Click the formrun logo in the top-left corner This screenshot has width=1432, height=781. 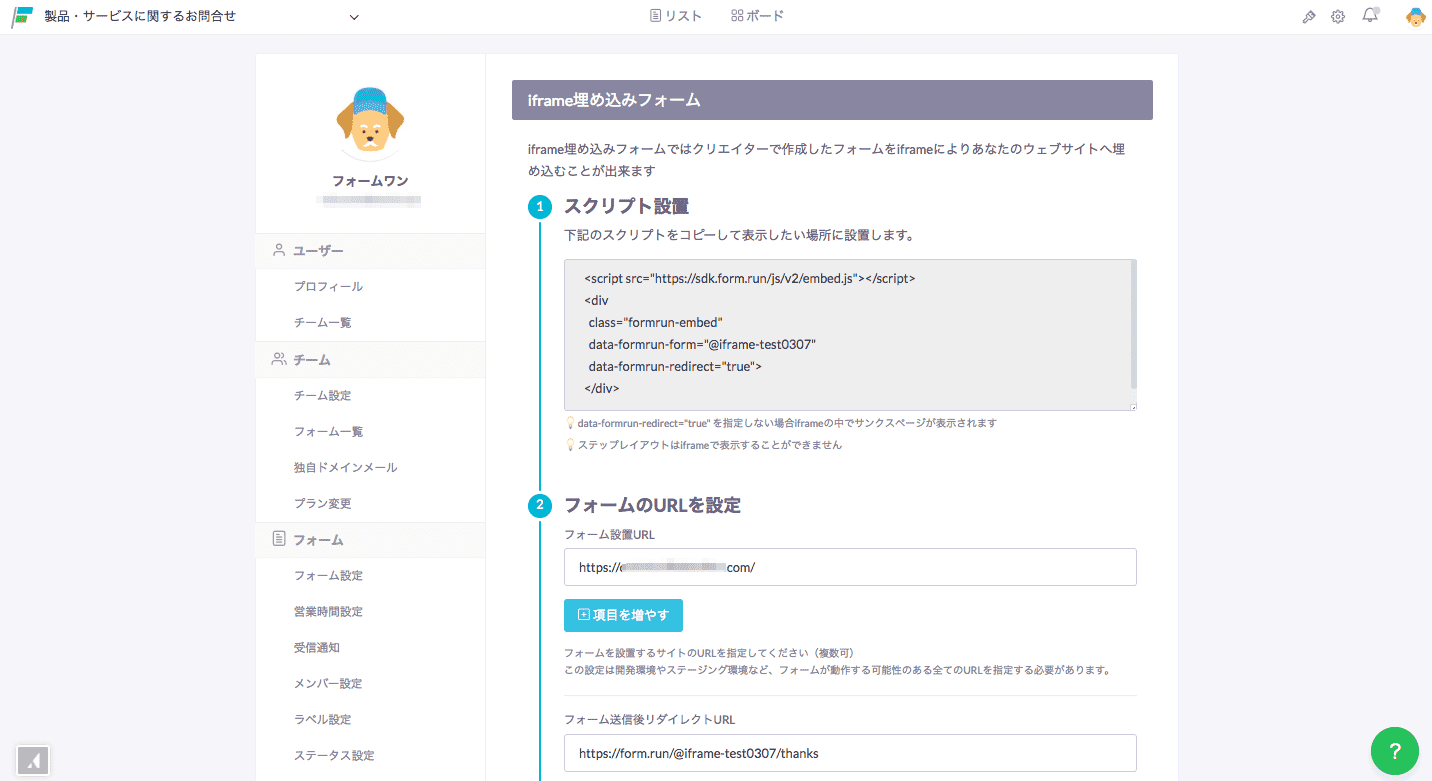click(21, 15)
